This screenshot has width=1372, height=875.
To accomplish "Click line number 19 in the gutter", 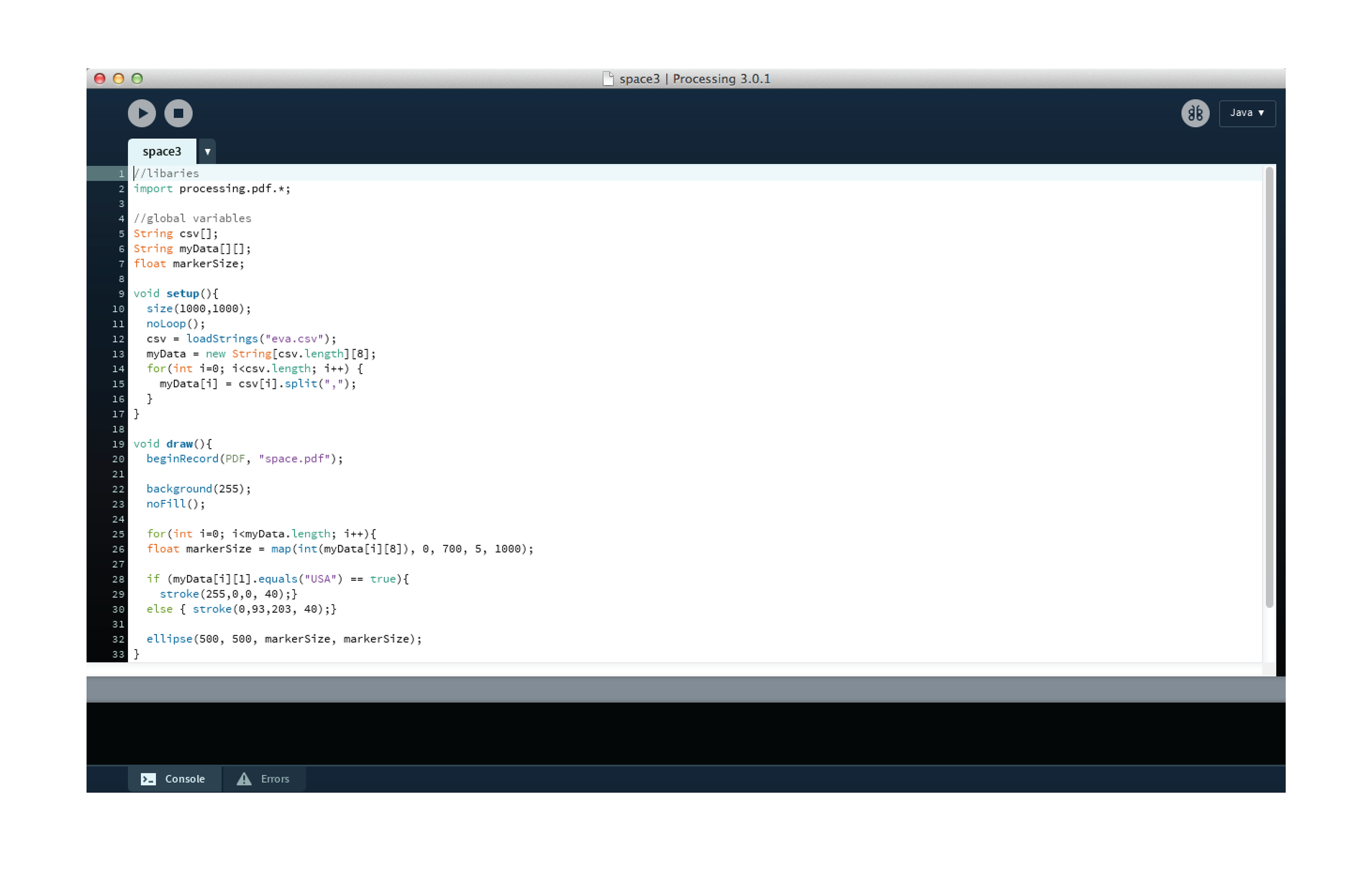I will click(118, 444).
